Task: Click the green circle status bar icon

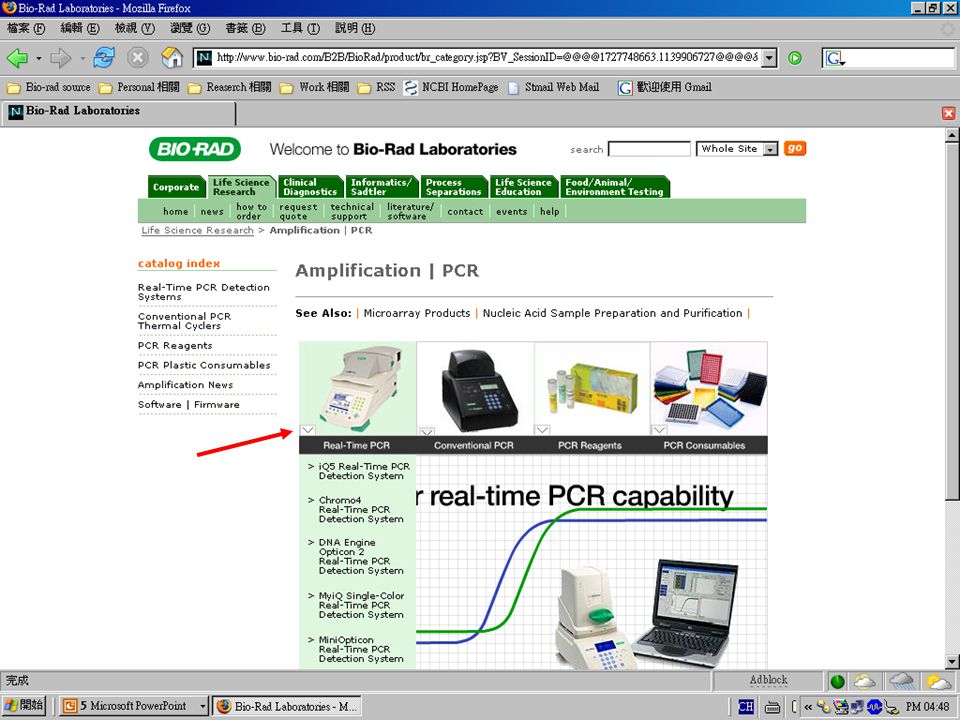Action: 838,681
